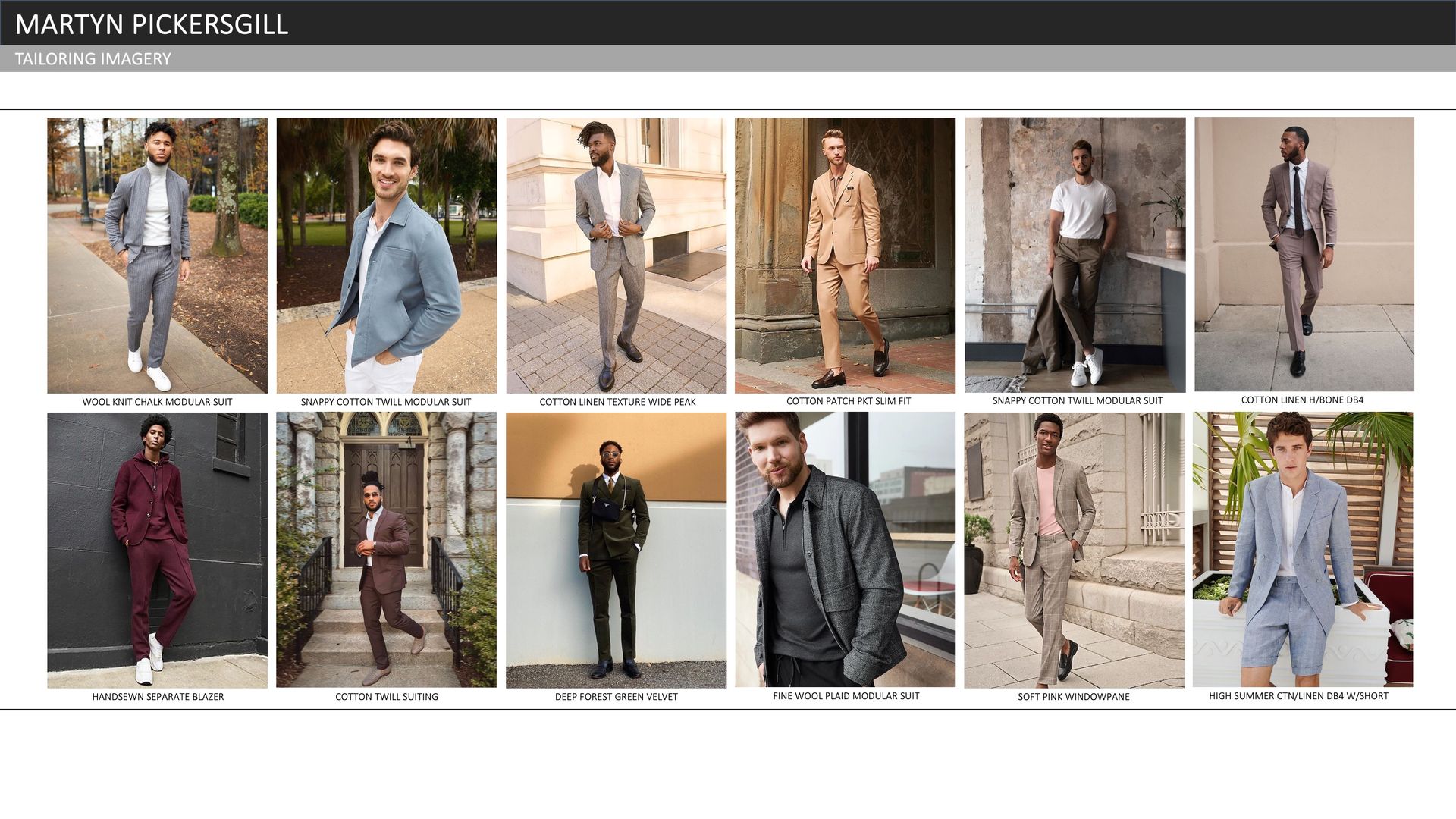Click the tan Cotton Patch Pkt Slim Fit photo
The image size is (1456, 819).
(845, 255)
